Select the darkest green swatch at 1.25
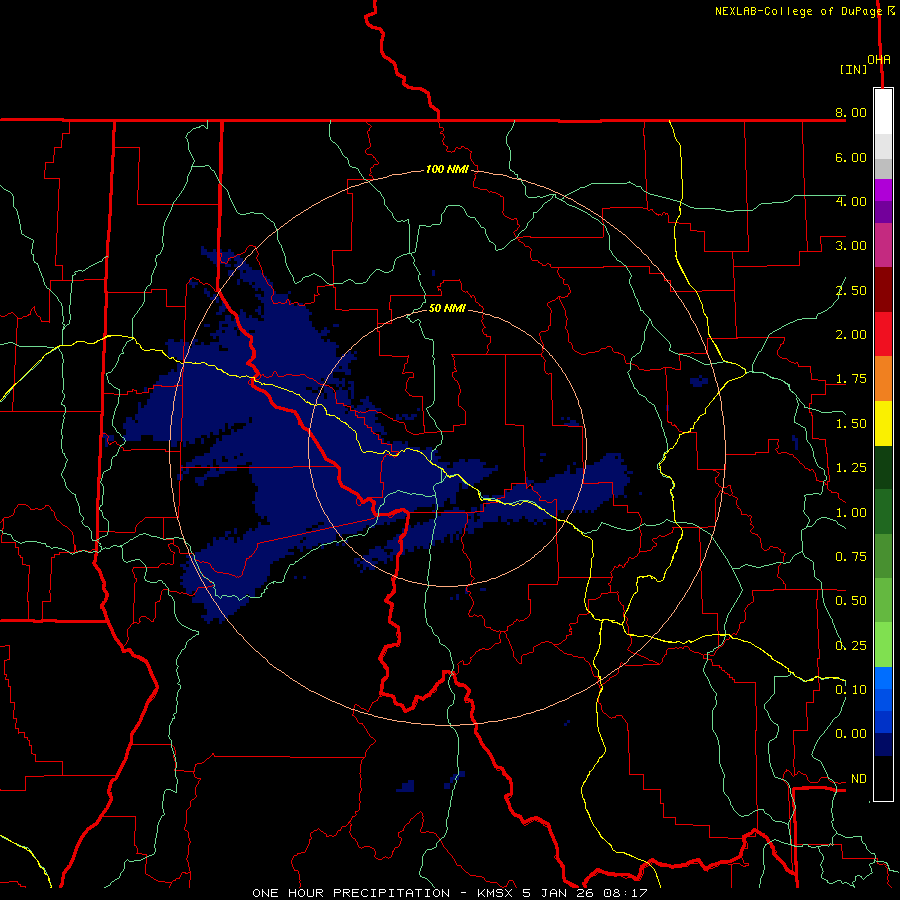Viewport: 900px width, 900px height. [883, 467]
